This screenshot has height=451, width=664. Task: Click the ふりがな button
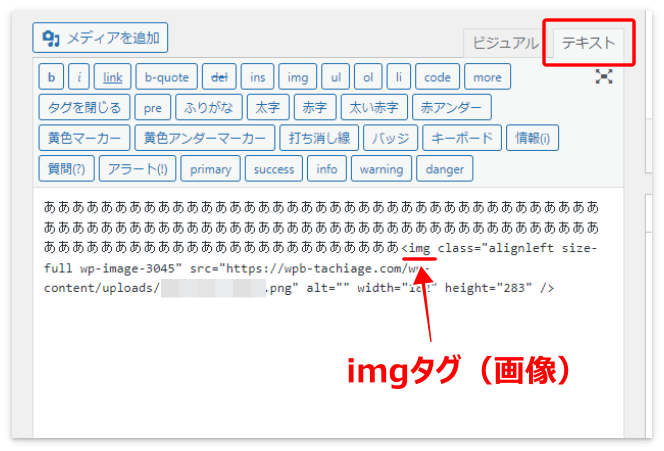[x=209, y=107]
